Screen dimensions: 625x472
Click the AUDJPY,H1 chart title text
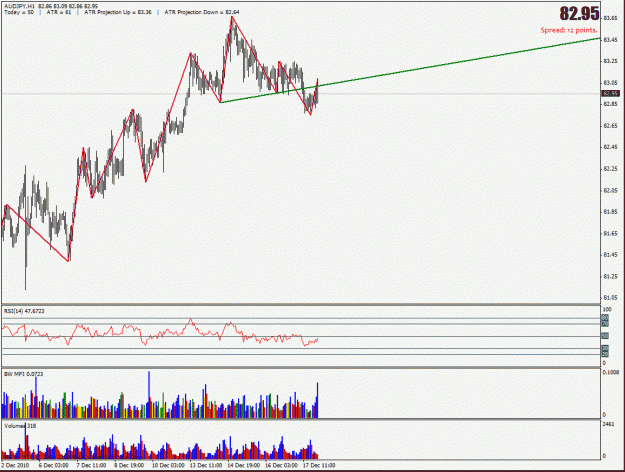coord(19,6)
